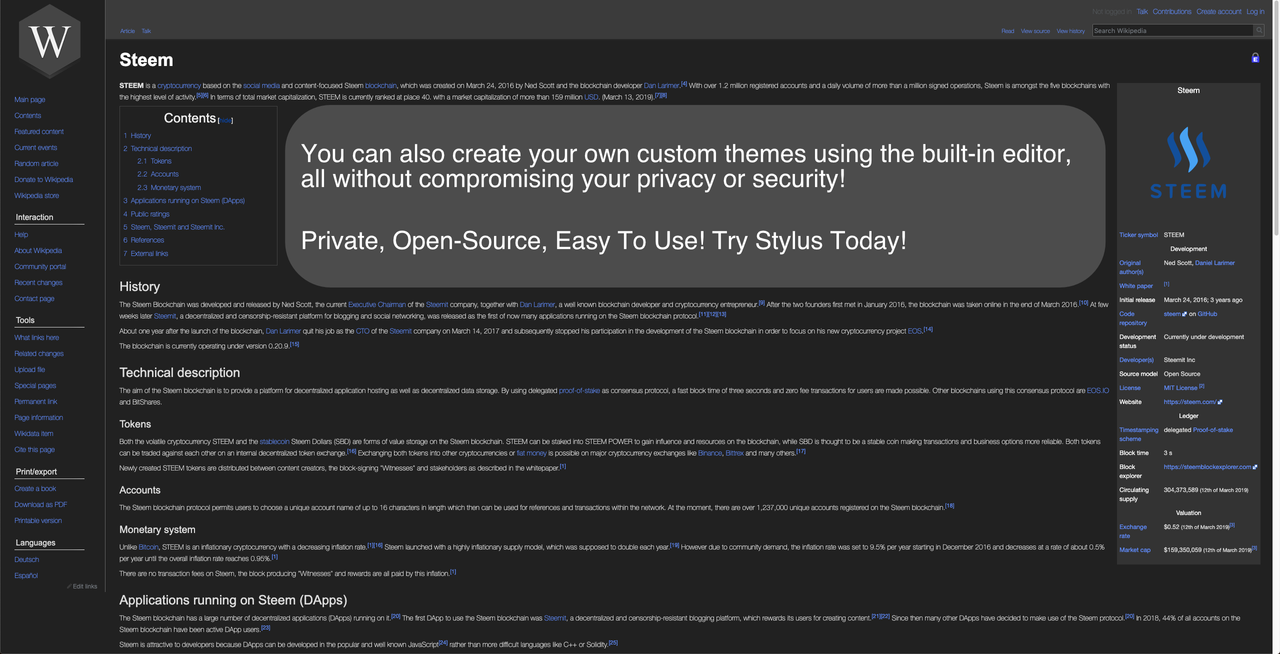Jump to '2.3 Monetary system' in Contents

(169, 188)
